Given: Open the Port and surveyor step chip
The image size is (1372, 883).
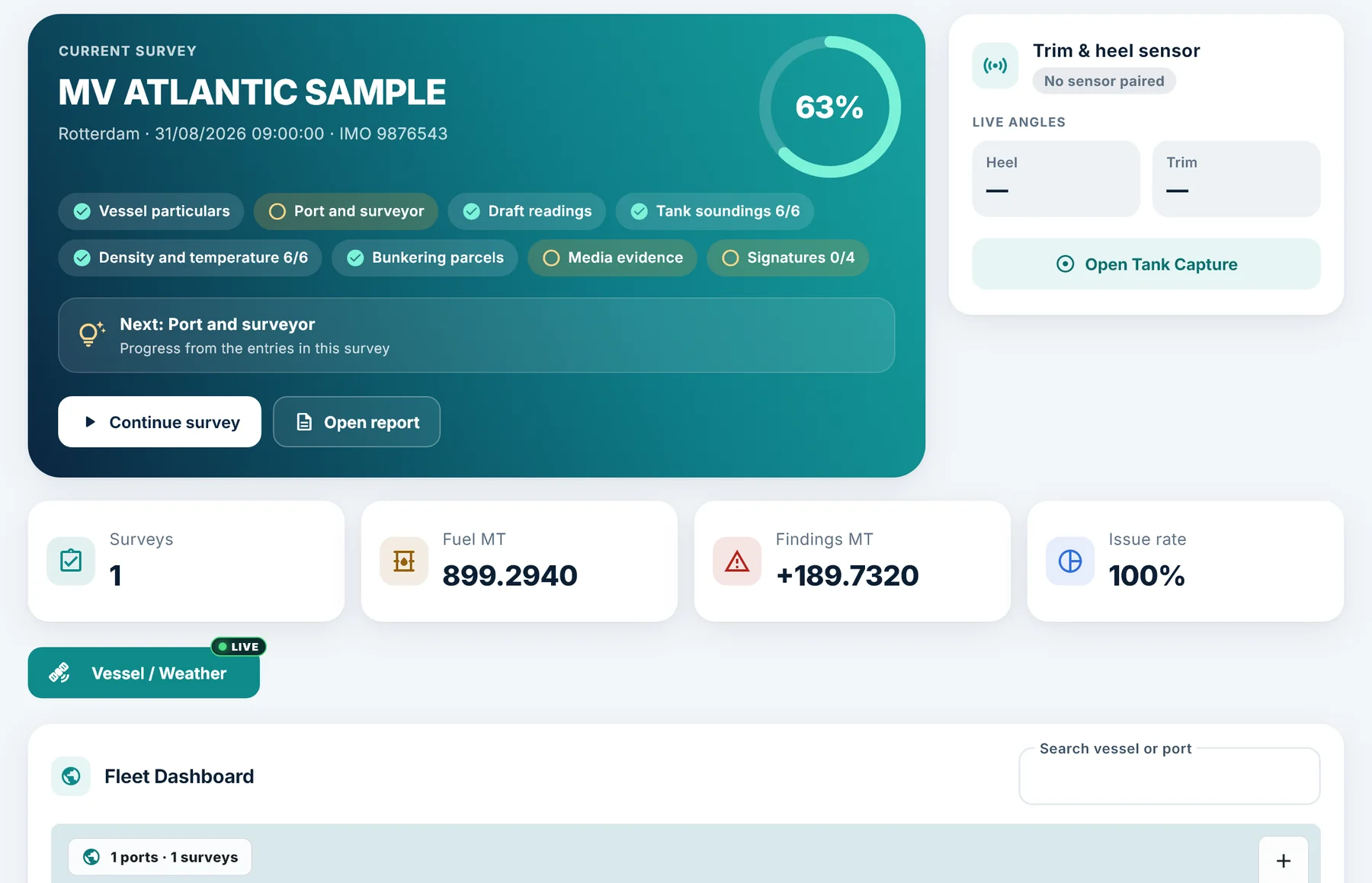Looking at the screenshot, I should 346,211.
